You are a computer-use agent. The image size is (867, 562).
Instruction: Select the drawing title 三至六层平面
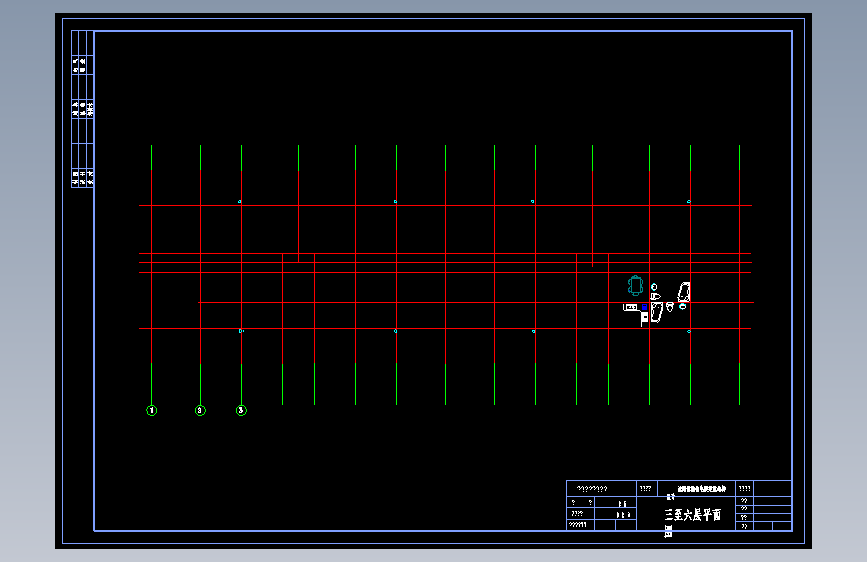pos(693,515)
